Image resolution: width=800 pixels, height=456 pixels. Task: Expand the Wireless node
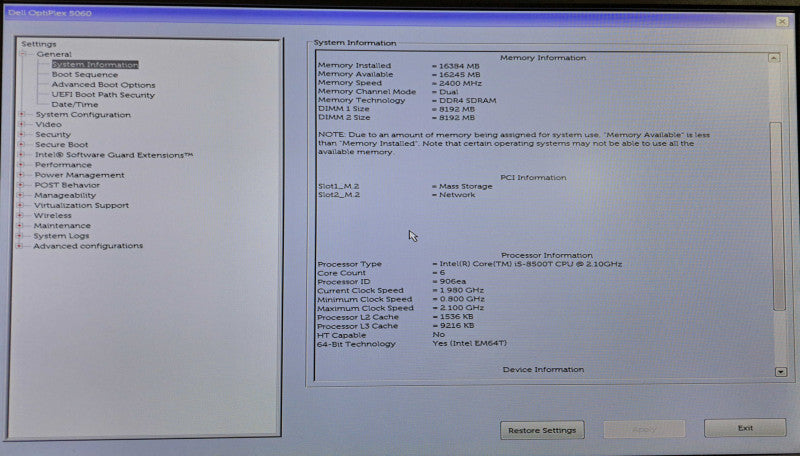pyautogui.click(x=20, y=215)
